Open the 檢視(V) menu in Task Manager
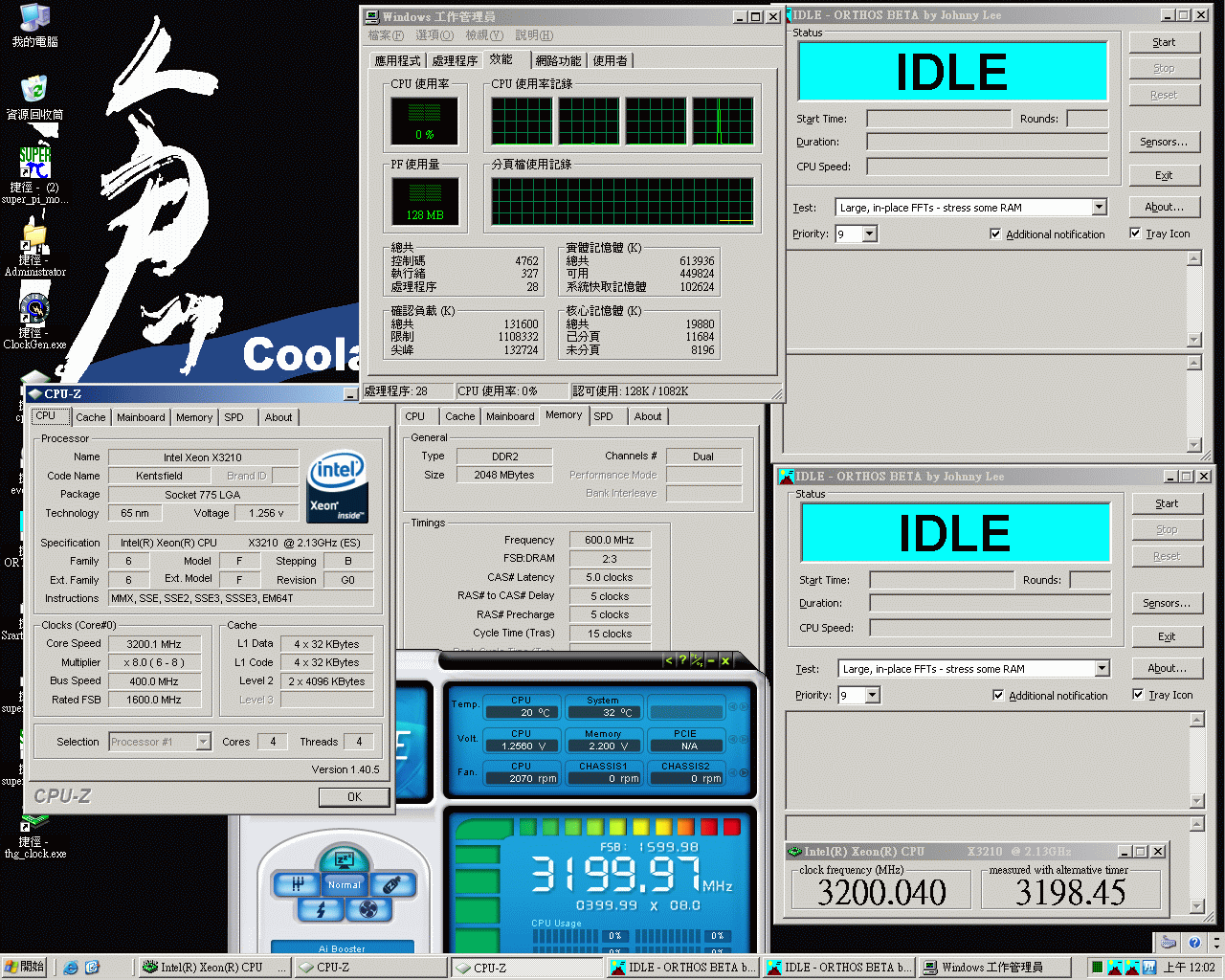The width and height of the screenshot is (1225, 980). click(484, 35)
